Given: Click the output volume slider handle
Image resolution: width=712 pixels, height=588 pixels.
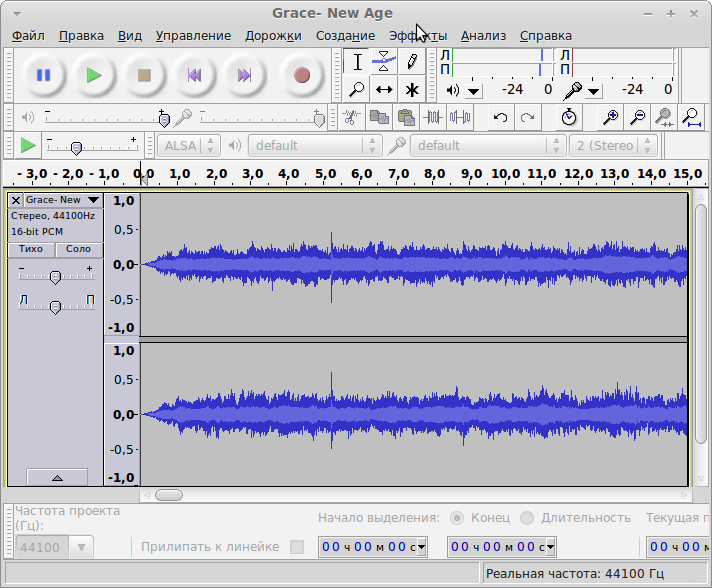Looking at the screenshot, I should [164, 120].
